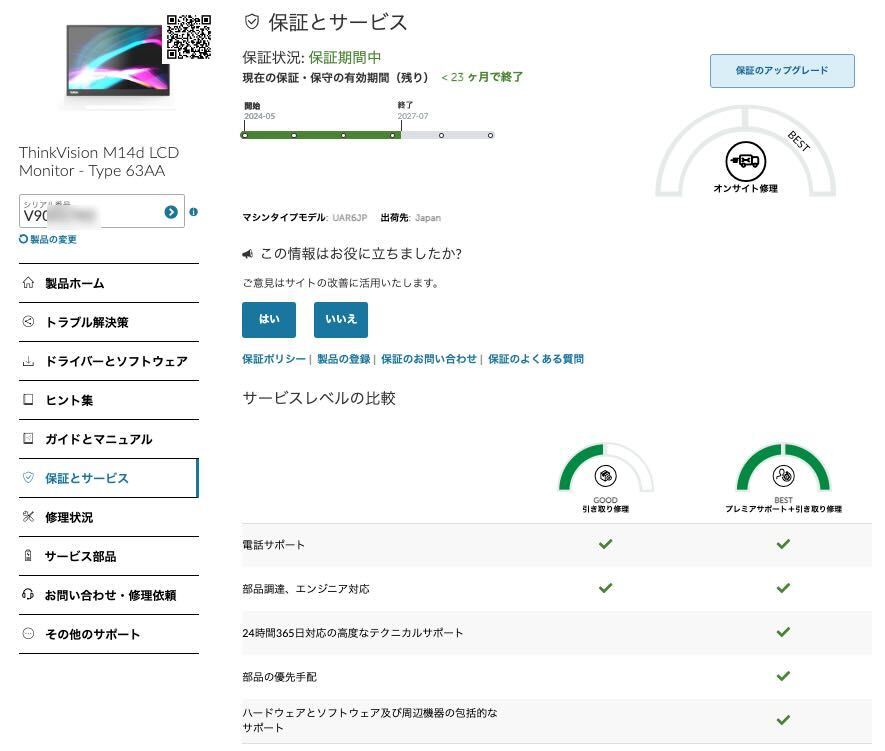885x751 pixels.
Task: Open 修理状況 menu item
Action: click(109, 517)
